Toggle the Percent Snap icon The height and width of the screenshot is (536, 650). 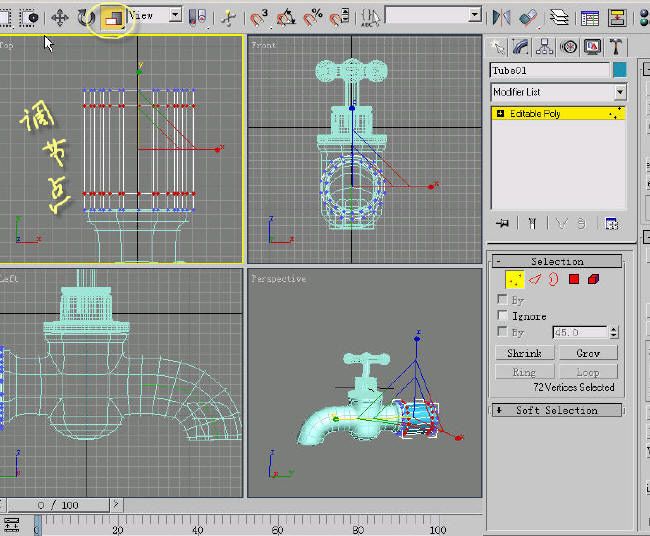(x=313, y=17)
